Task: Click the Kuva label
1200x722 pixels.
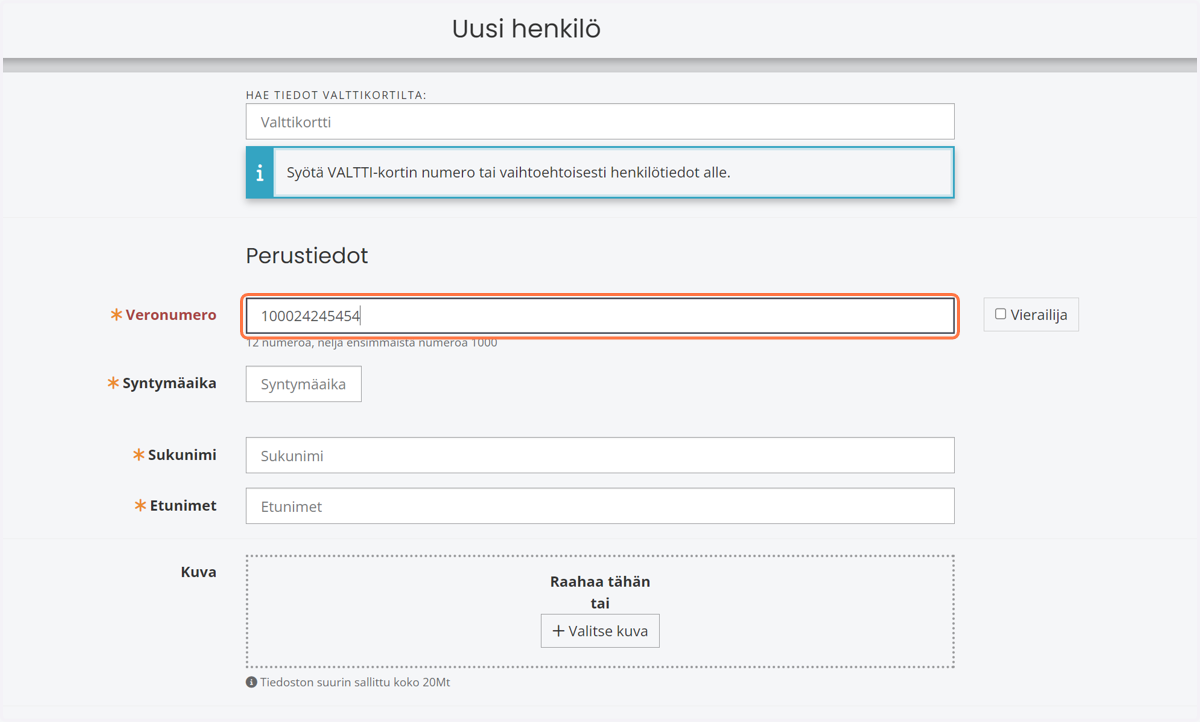Action: [198, 572]
